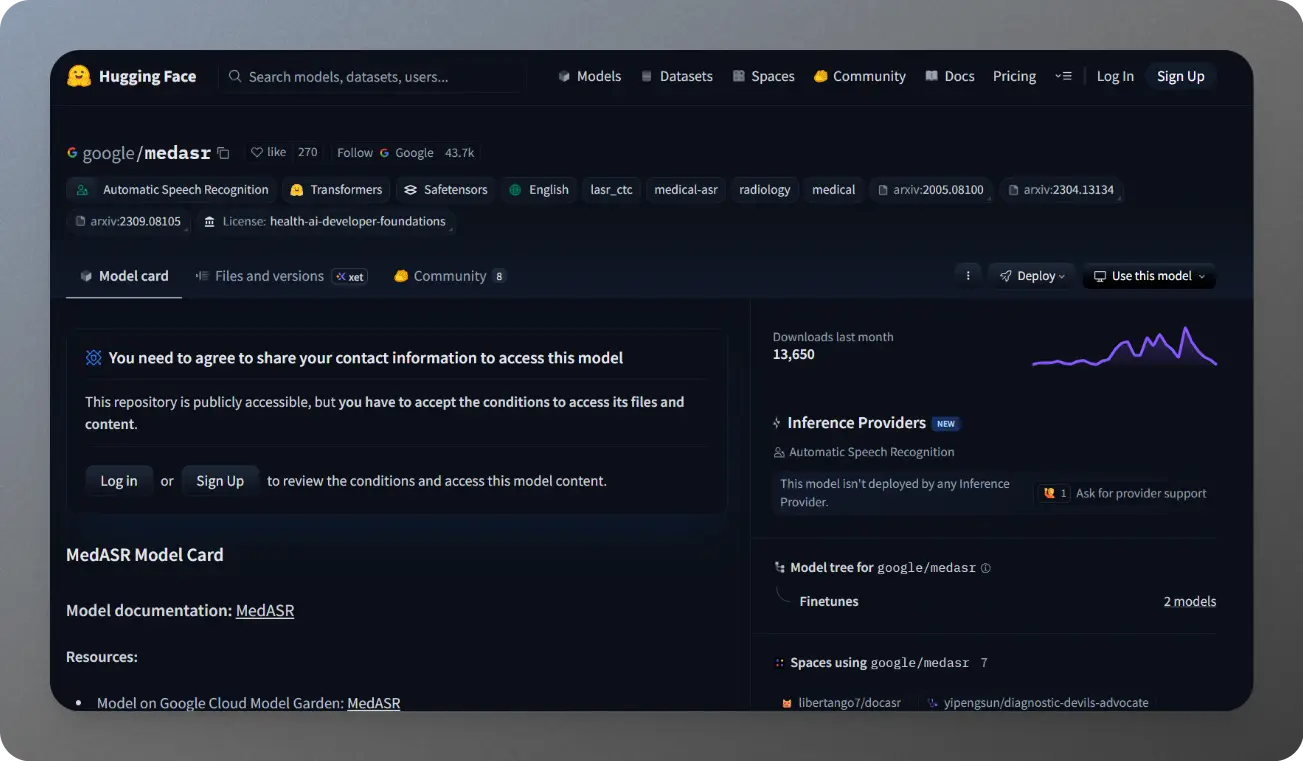Click Sign Up button in gated notice
This screenshot has height=761, width=1303.
[220, 481]
